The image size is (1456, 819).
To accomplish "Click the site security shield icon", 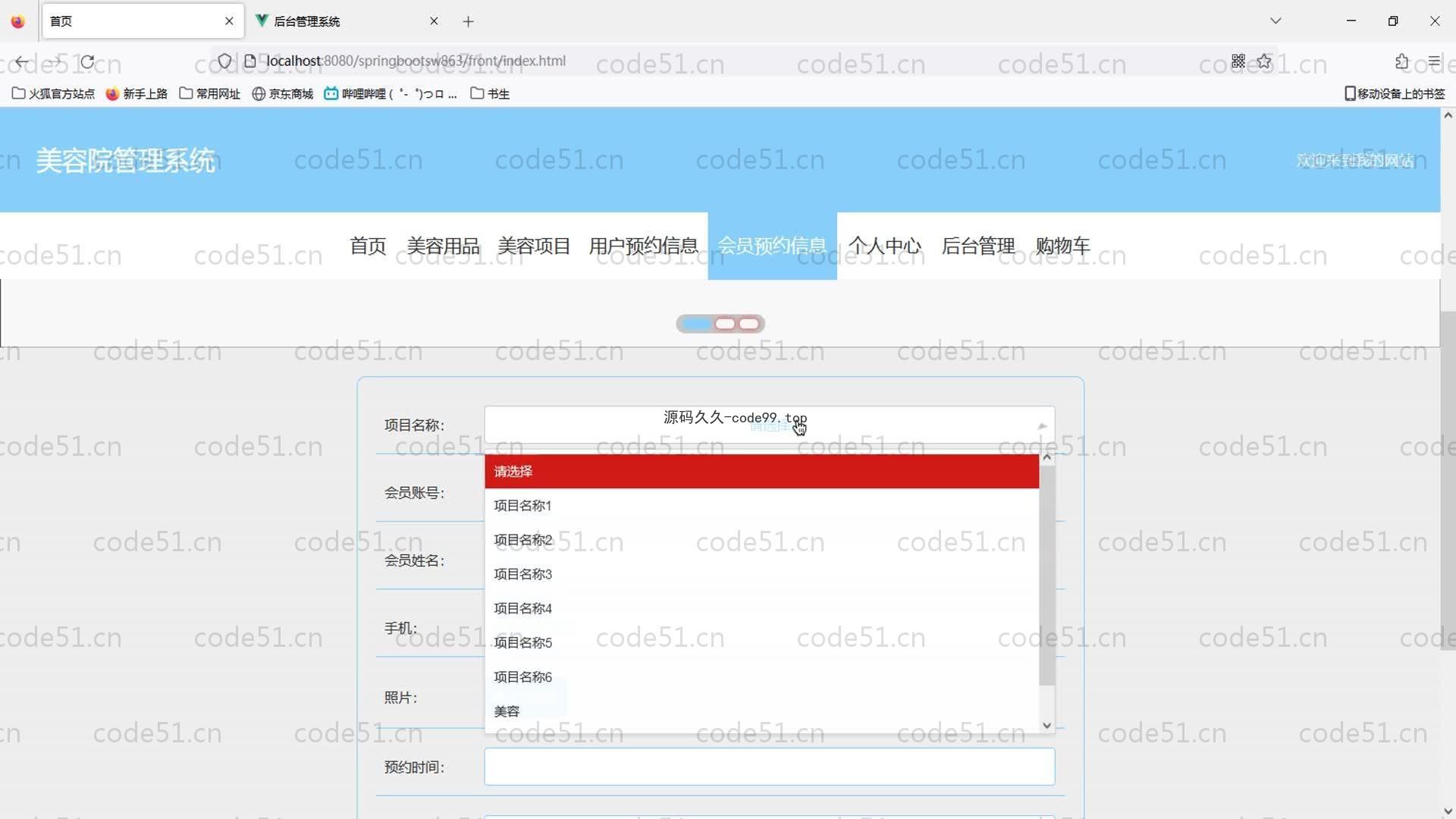I will [224, 61].
